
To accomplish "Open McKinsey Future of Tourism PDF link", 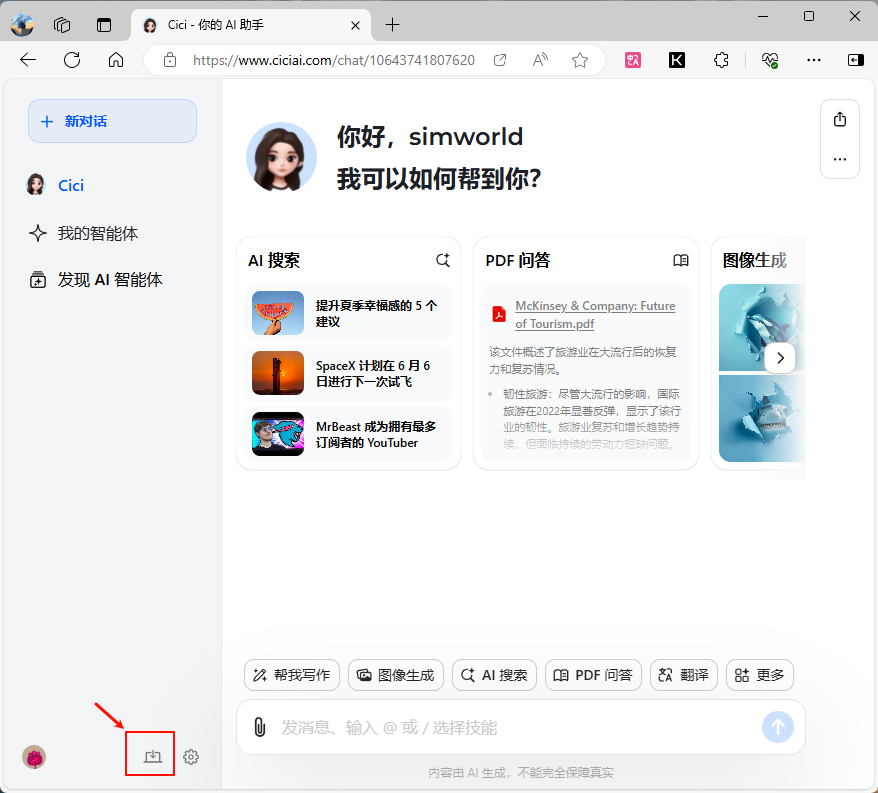I will click(594, 314).
